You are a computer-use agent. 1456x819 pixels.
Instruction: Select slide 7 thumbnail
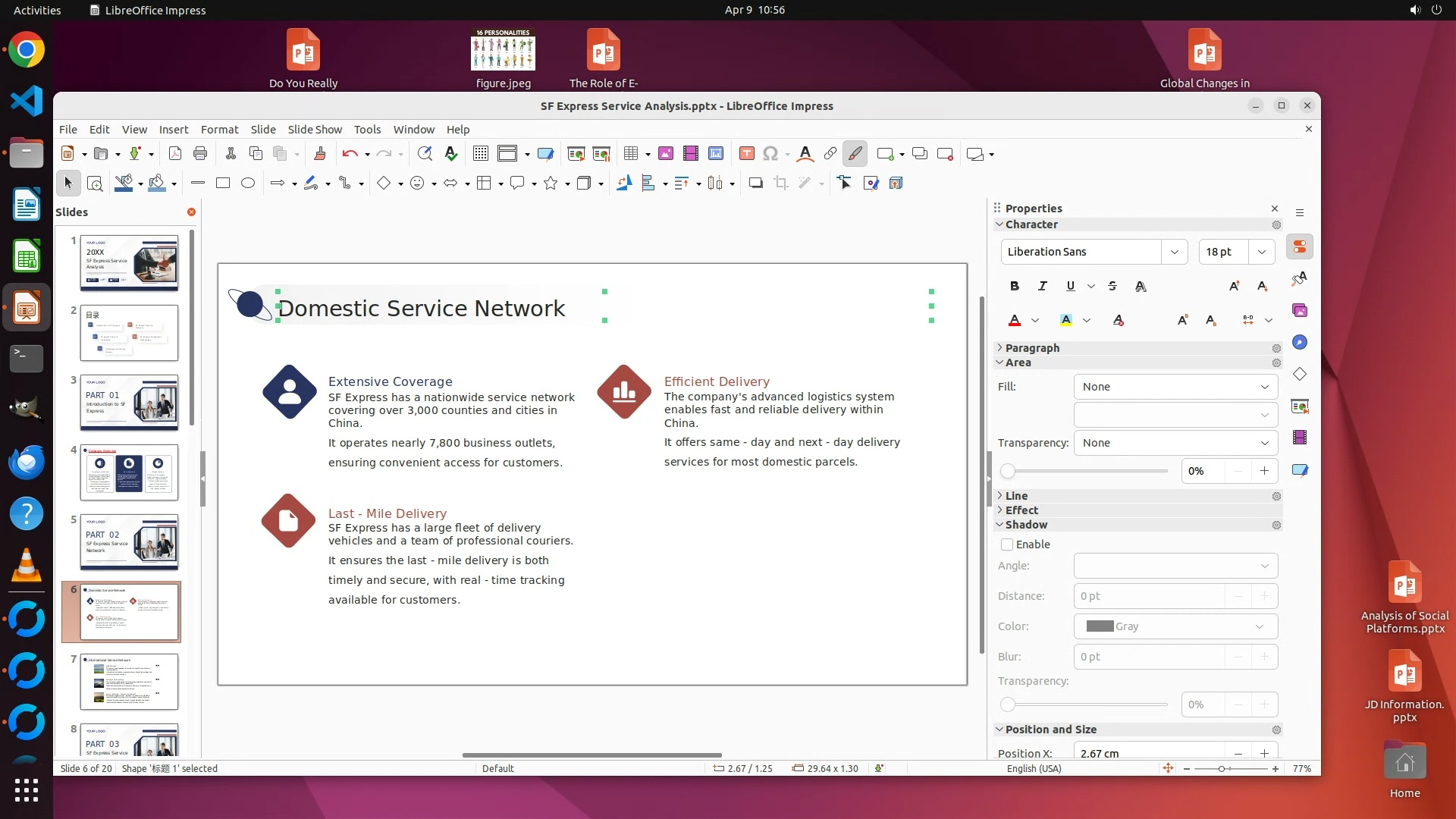(129, 681)
